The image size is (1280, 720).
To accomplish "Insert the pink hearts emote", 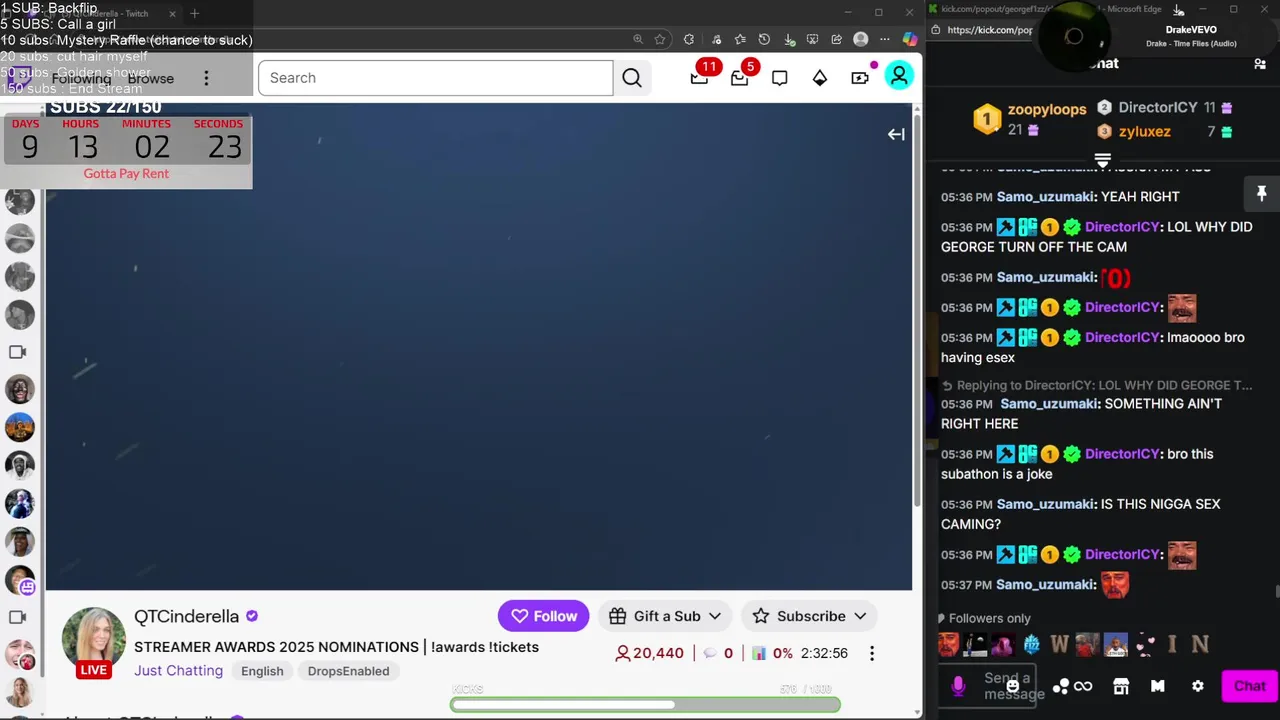I will pos(1144,645).
